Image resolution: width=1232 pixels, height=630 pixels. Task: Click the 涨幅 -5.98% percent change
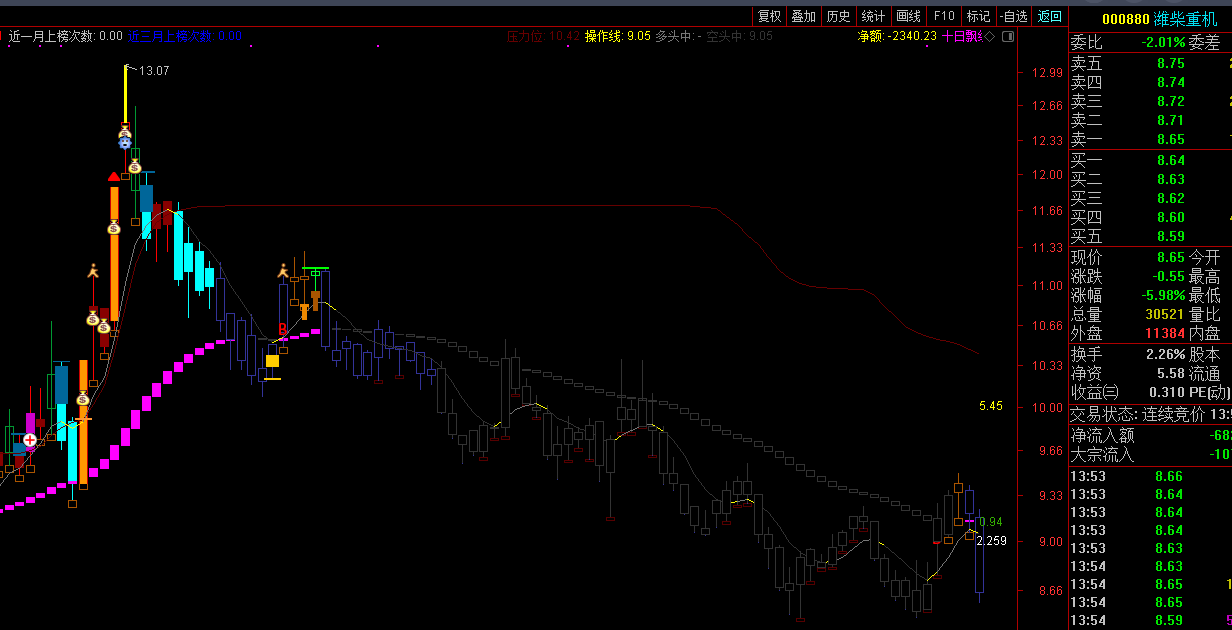pos(1163,295)
